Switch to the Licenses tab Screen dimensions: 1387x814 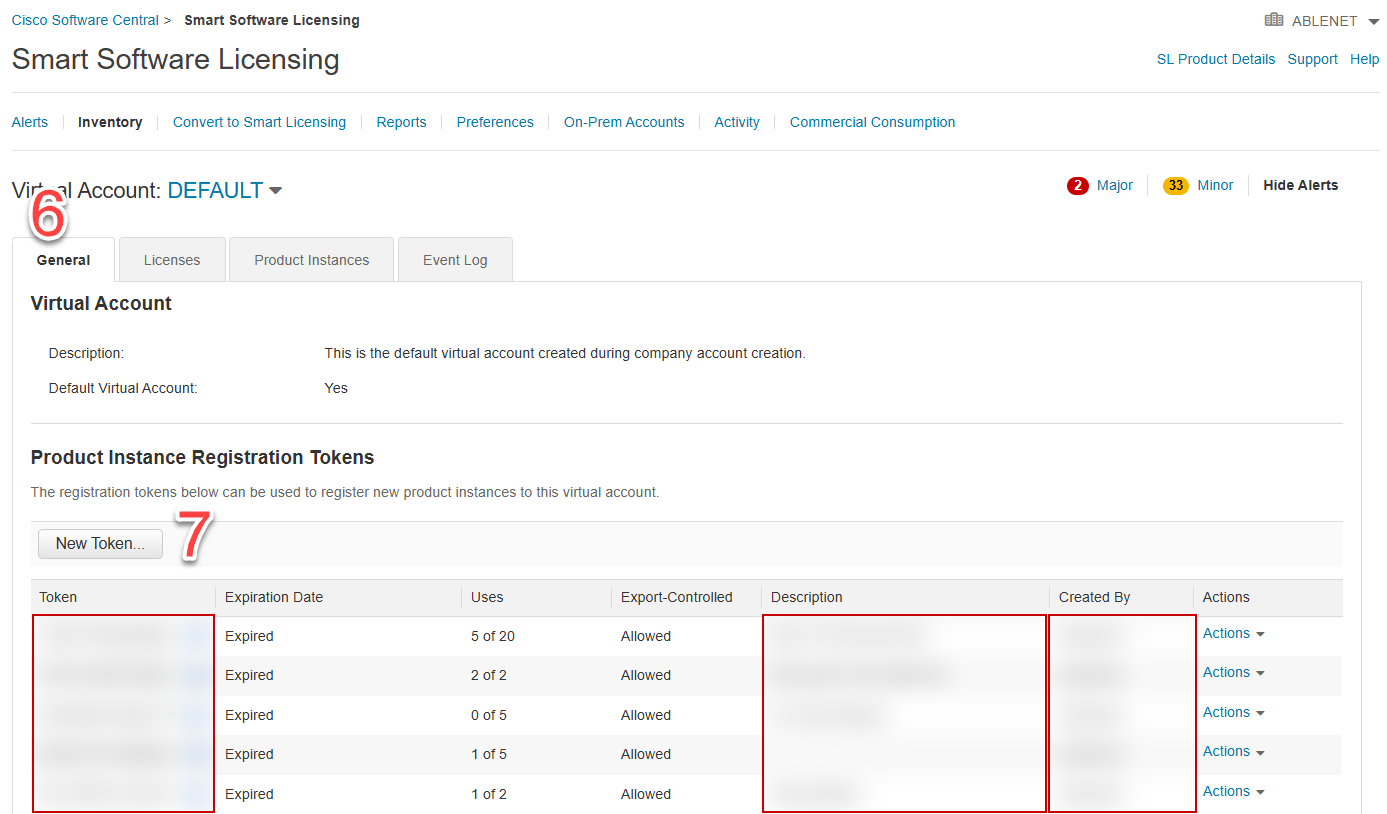[172, 260]
